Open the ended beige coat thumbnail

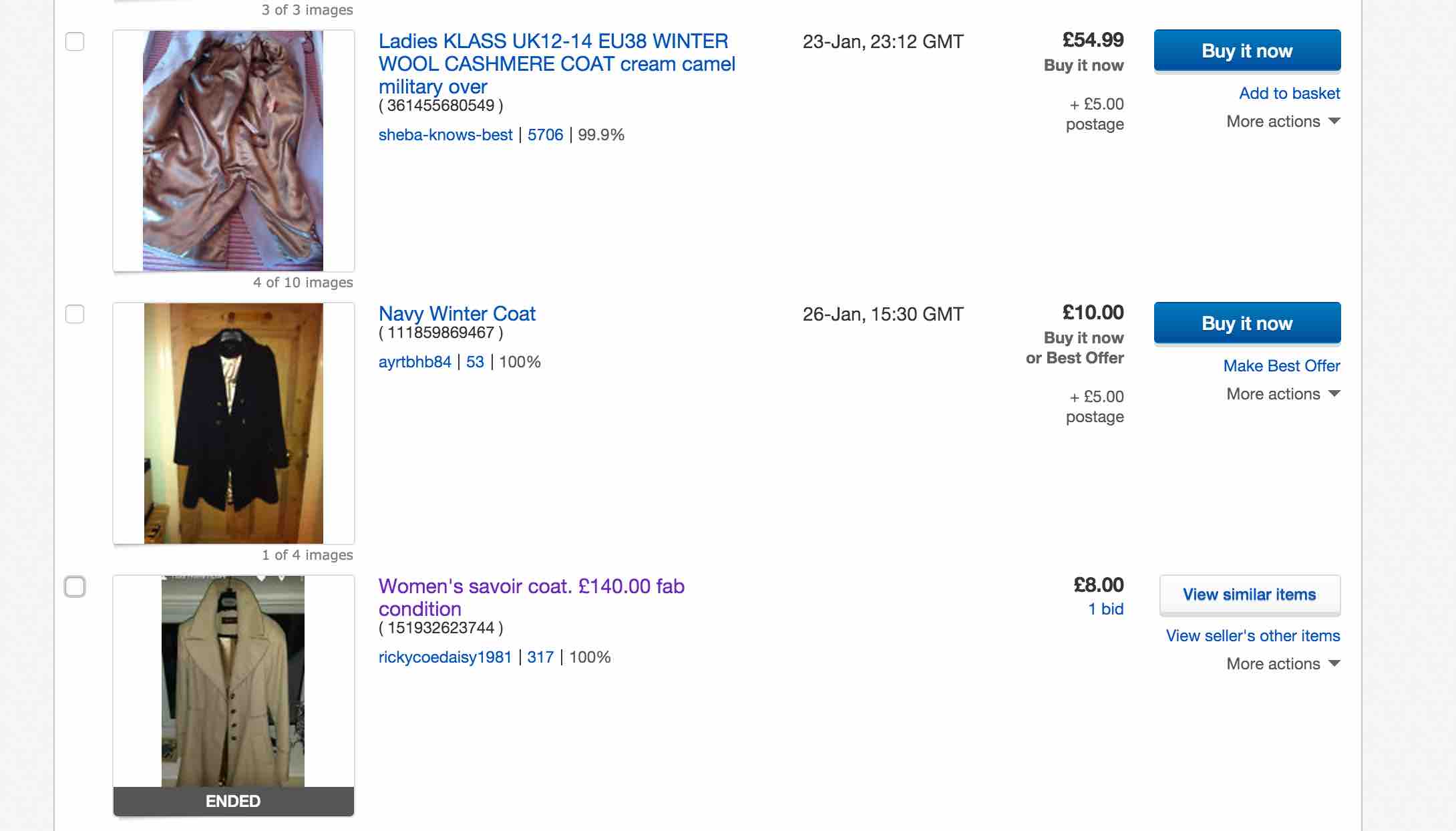click(x=233, y=681)
